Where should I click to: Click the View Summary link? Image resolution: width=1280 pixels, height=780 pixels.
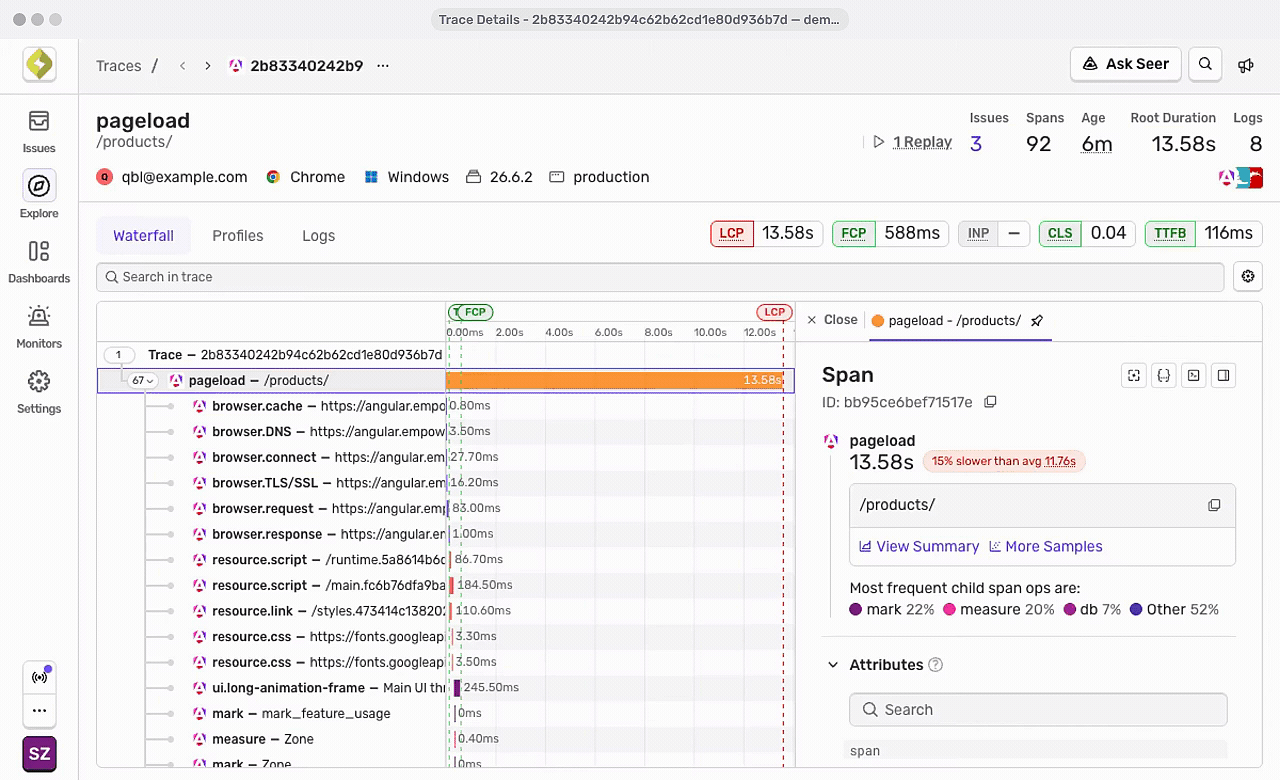pyautogui.click(x=919, y=547)
